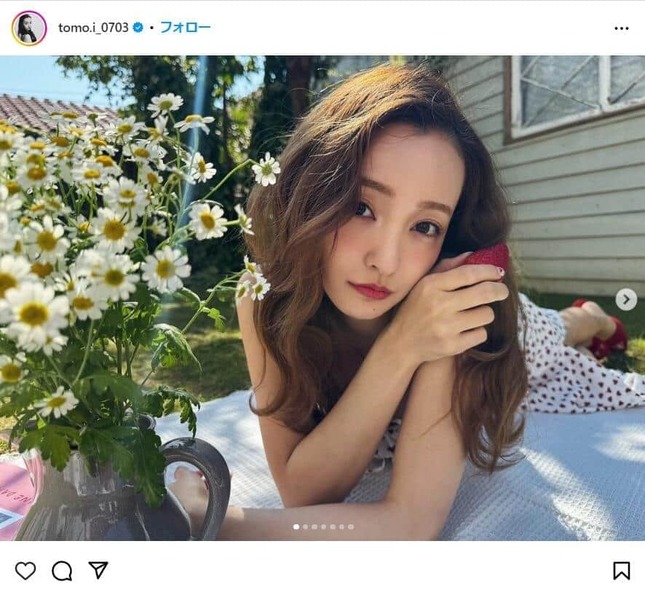645x592 pixels.
Task: Save the post with the bookmark icon
Action: click(x=621, y=571)
